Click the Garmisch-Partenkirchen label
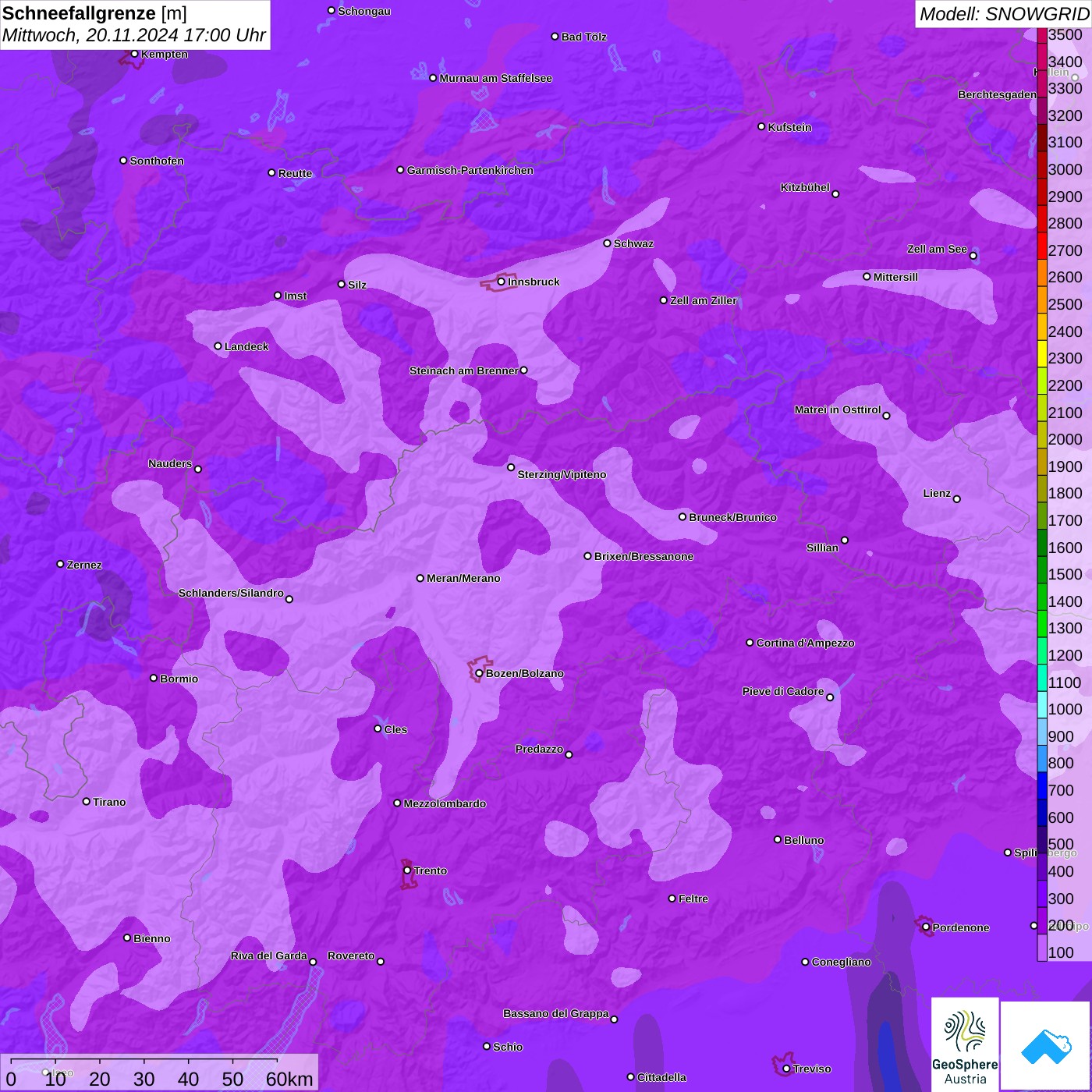Image resolution: width=1092 pixels, height=1092 pixels. point(470,170)
